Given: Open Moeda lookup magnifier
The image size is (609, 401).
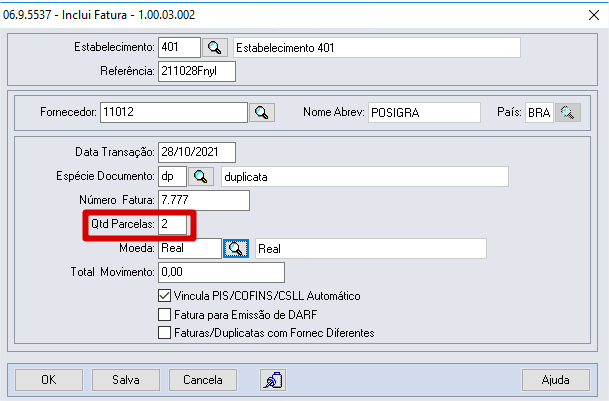Looking at the screenshot, I should pyautogui.click(x=236, y=249).
